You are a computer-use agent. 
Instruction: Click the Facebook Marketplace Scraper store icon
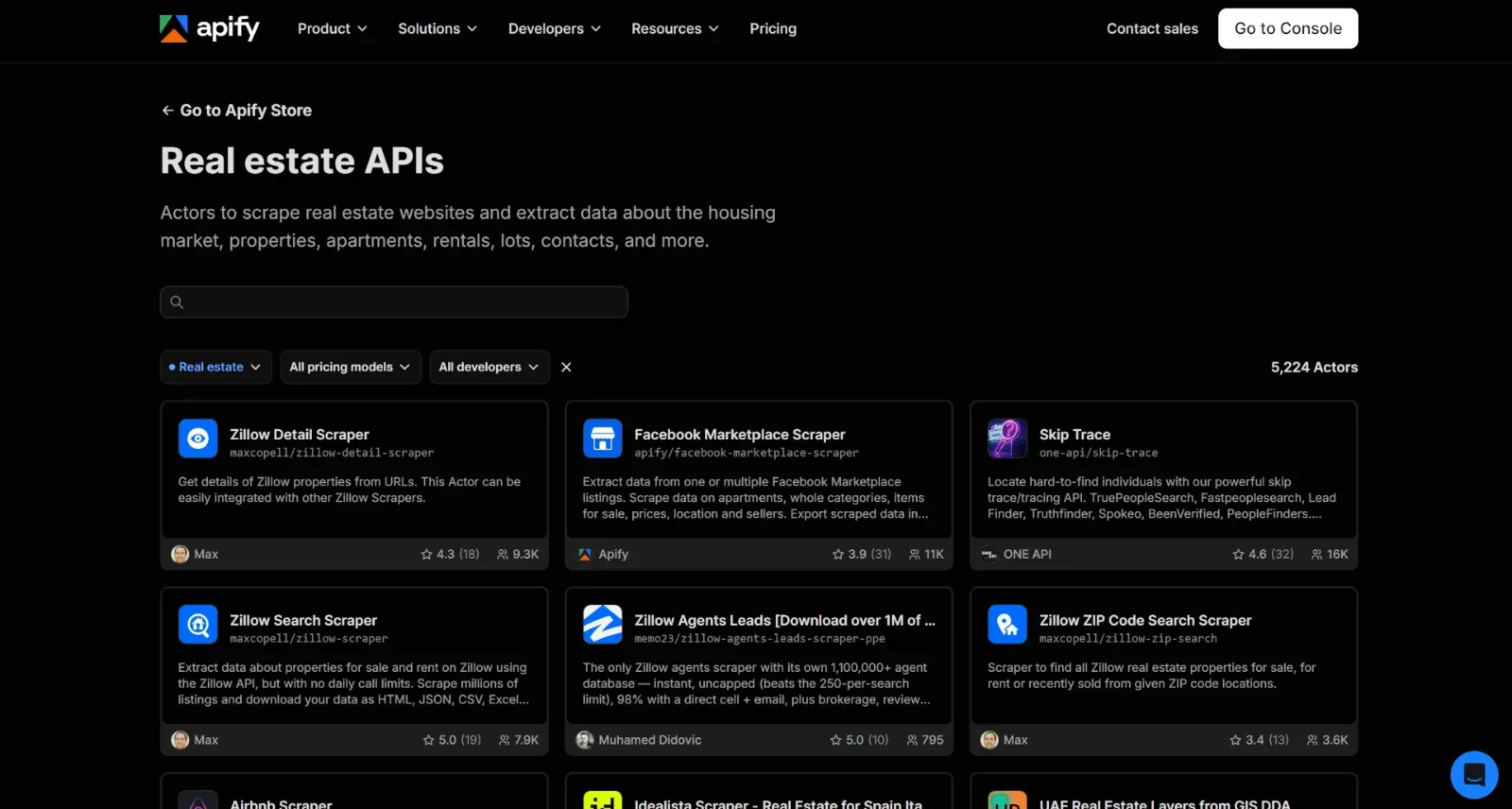602,439
